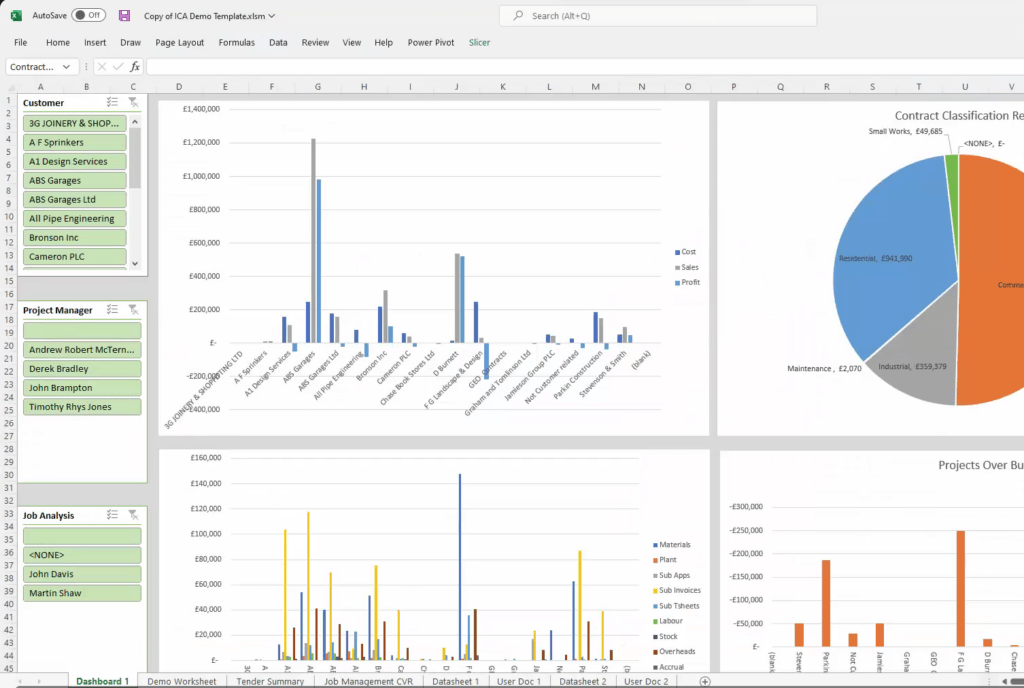Select Bronson Inc customer
The height and width of the screenshot is (688, 1024).
(x=74, y=238)
